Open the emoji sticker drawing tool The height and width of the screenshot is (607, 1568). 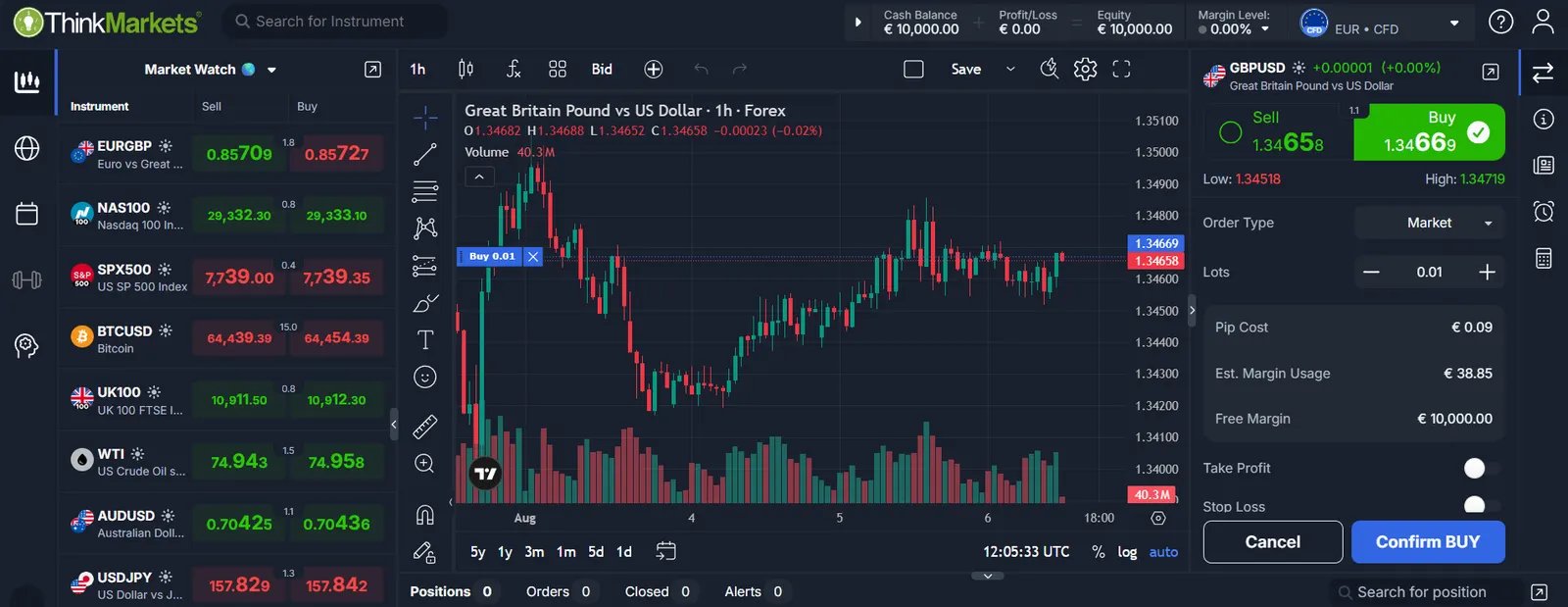pyautogui.click(x=424, y=377)
